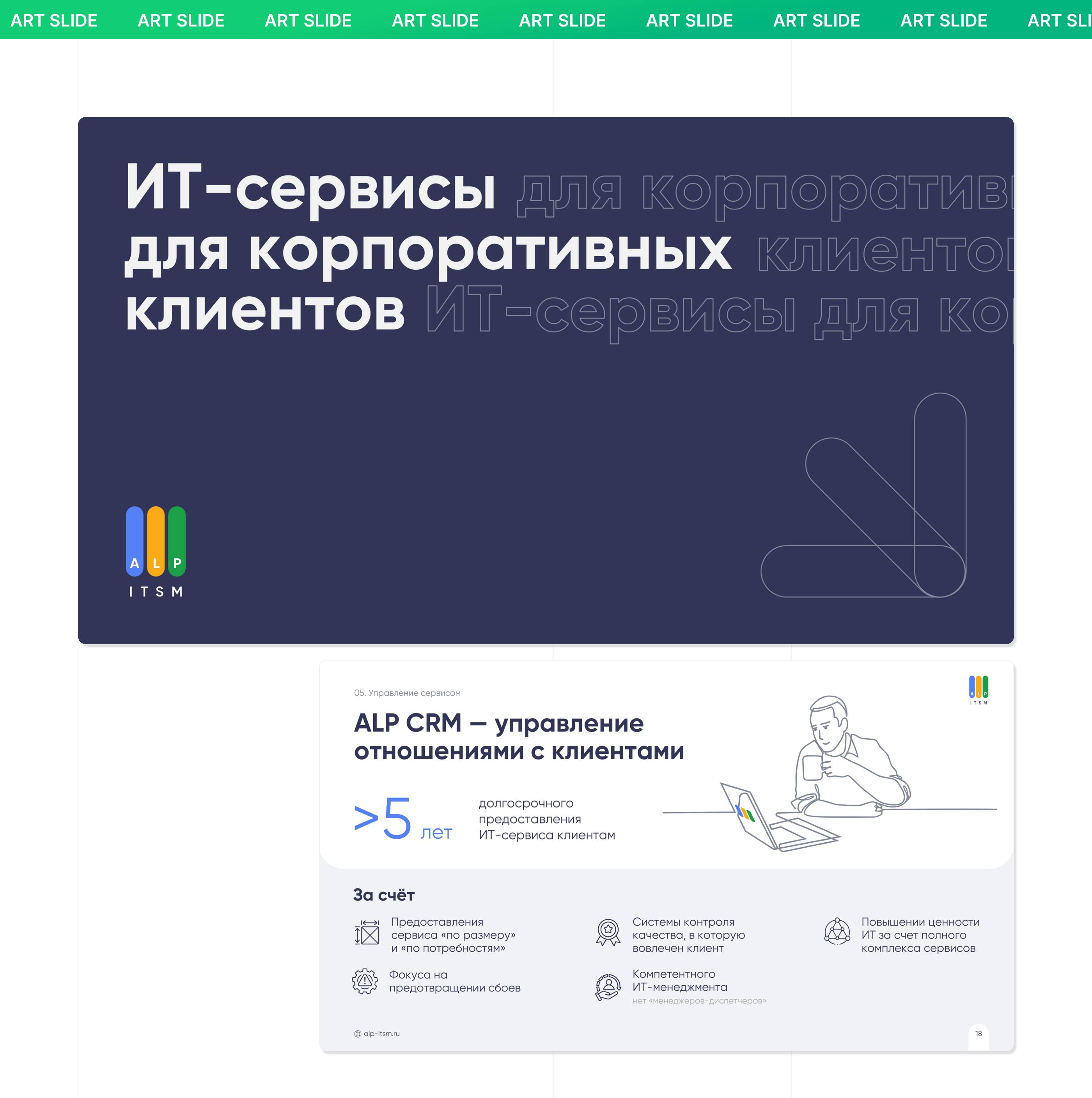Click the IT manager person icon

point(608,986)
